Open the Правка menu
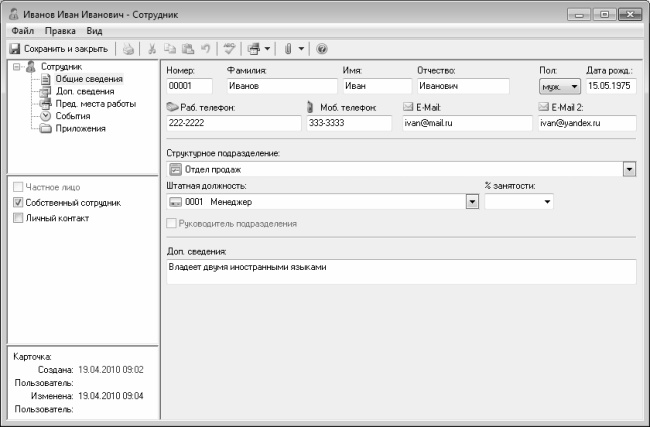The image size is (650, 427). click(x=60, y=31)
